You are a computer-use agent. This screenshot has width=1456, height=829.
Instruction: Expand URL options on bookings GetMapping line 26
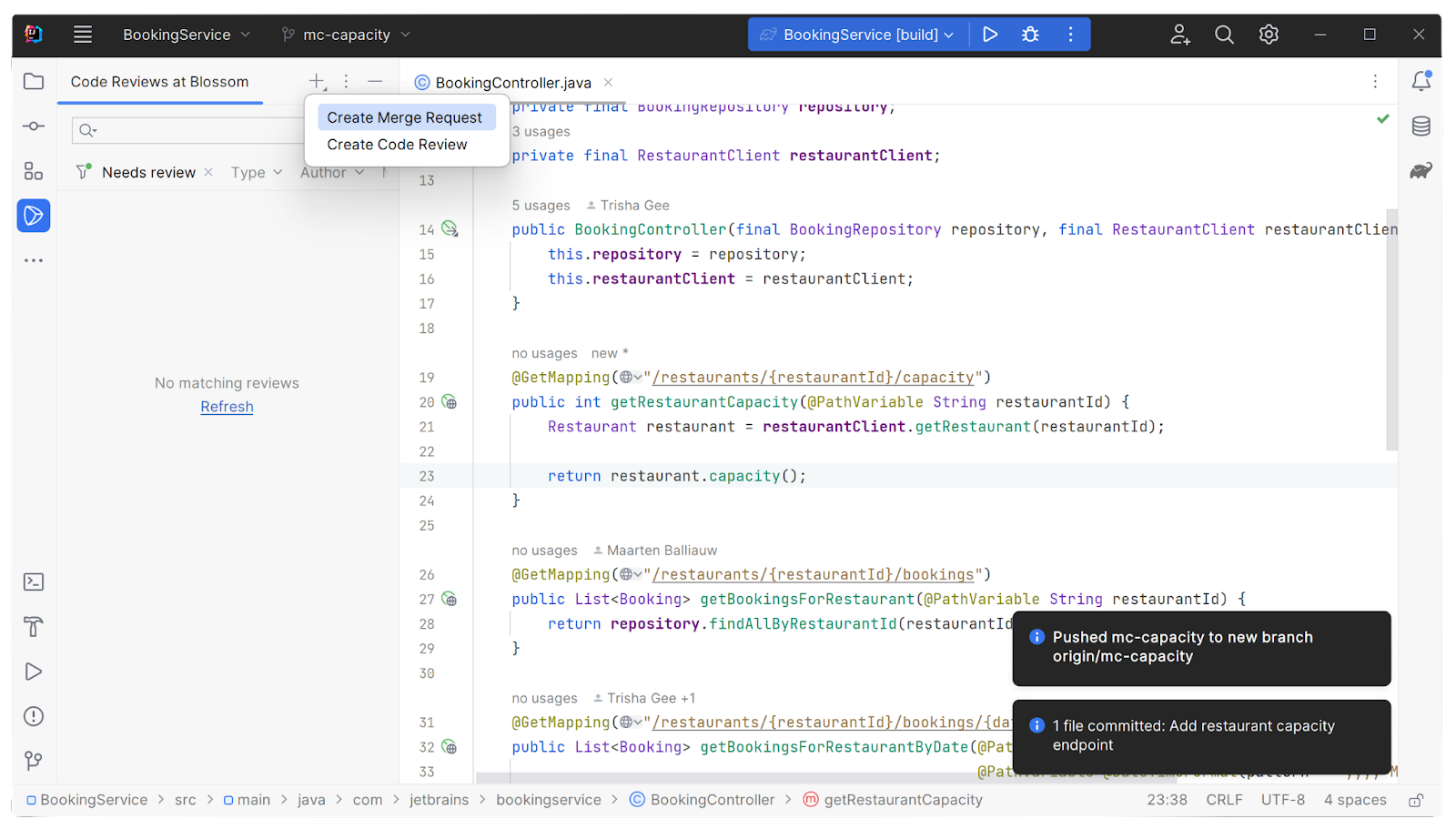click(632, 574)
